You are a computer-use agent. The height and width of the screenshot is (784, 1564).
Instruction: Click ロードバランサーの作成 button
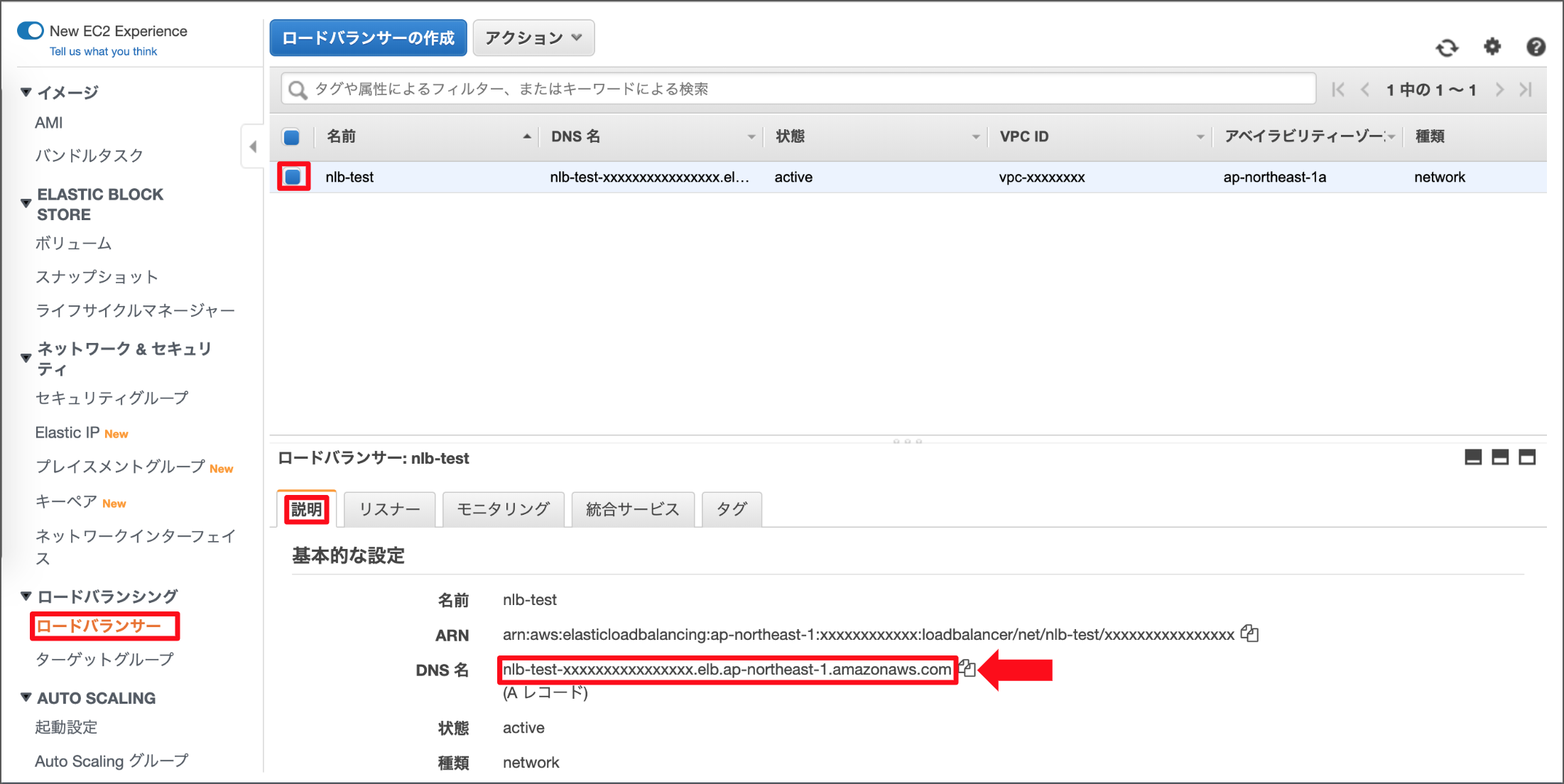[x=368, y=38]
